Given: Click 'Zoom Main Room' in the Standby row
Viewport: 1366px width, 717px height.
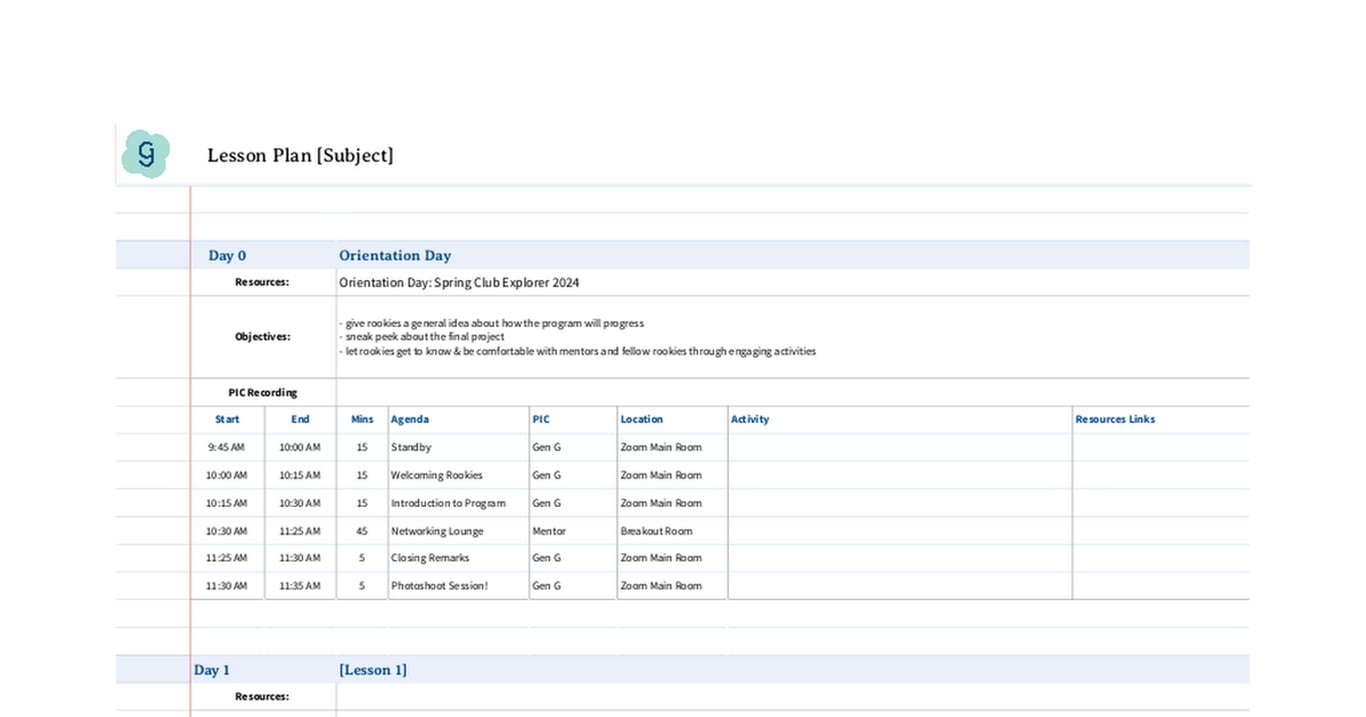Looking at the screenshot, I should [x=661, y=447].
